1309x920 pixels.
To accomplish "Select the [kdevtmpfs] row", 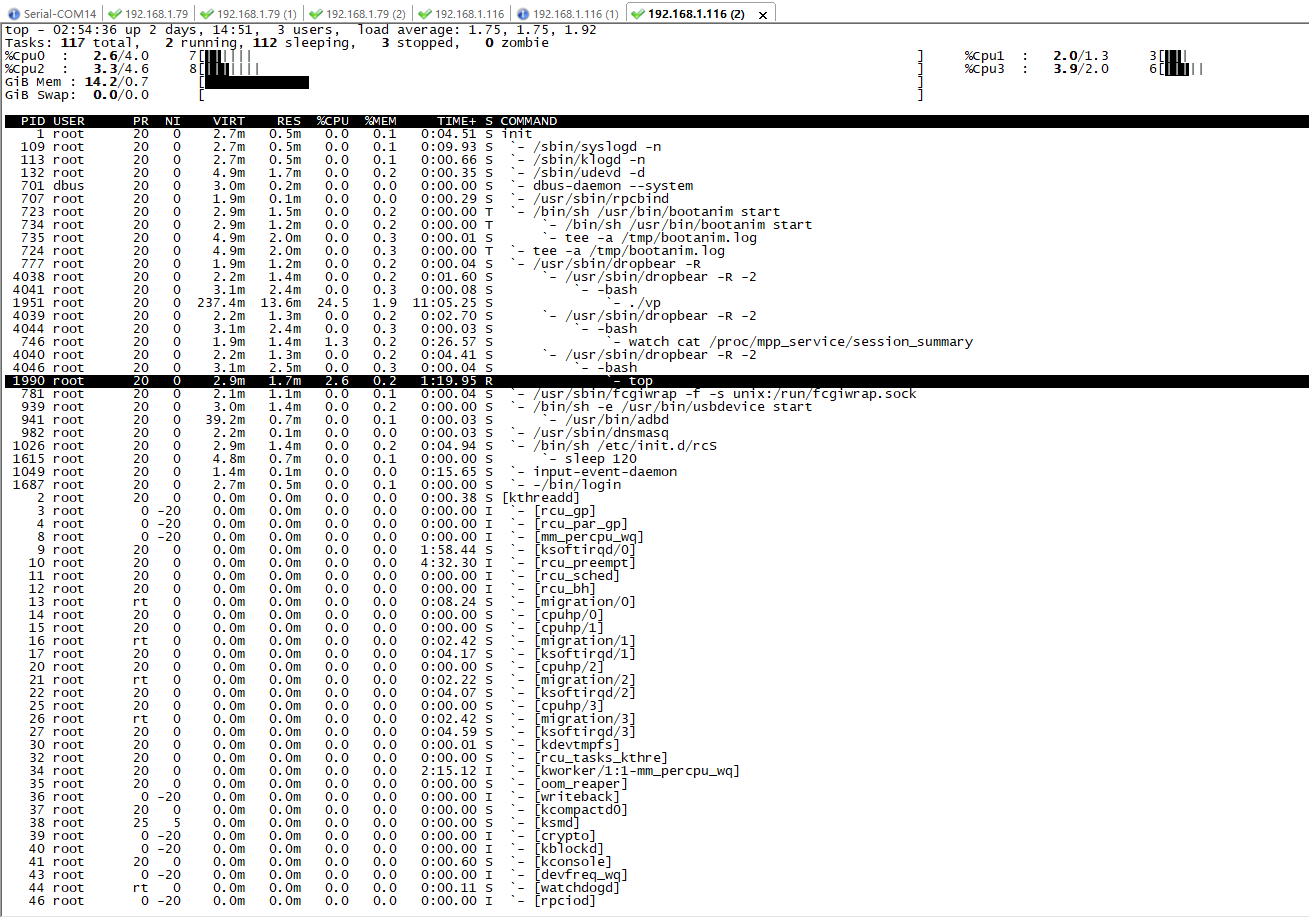I will tap(654, 745).
